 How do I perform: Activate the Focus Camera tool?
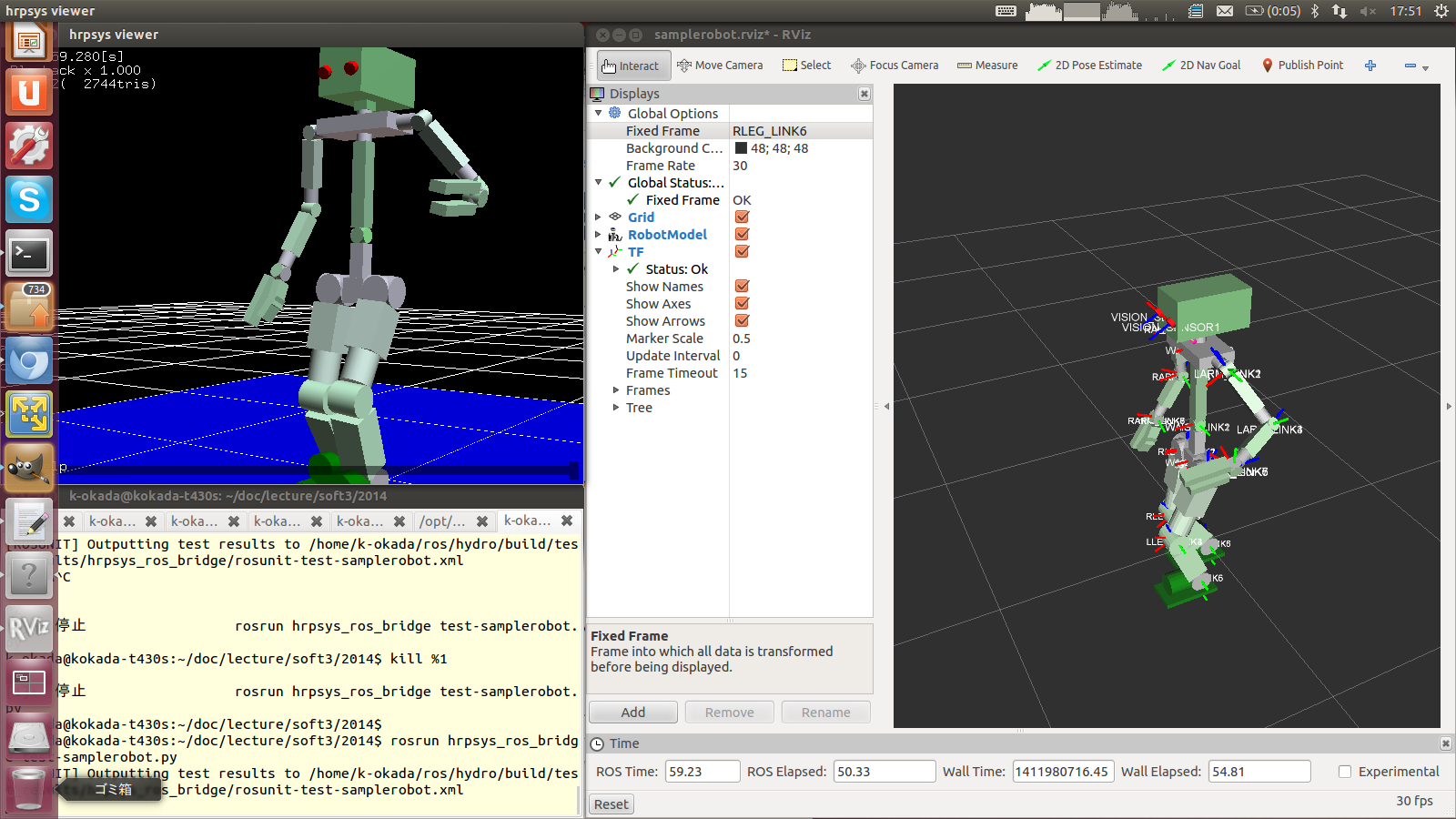coord(895,66)
